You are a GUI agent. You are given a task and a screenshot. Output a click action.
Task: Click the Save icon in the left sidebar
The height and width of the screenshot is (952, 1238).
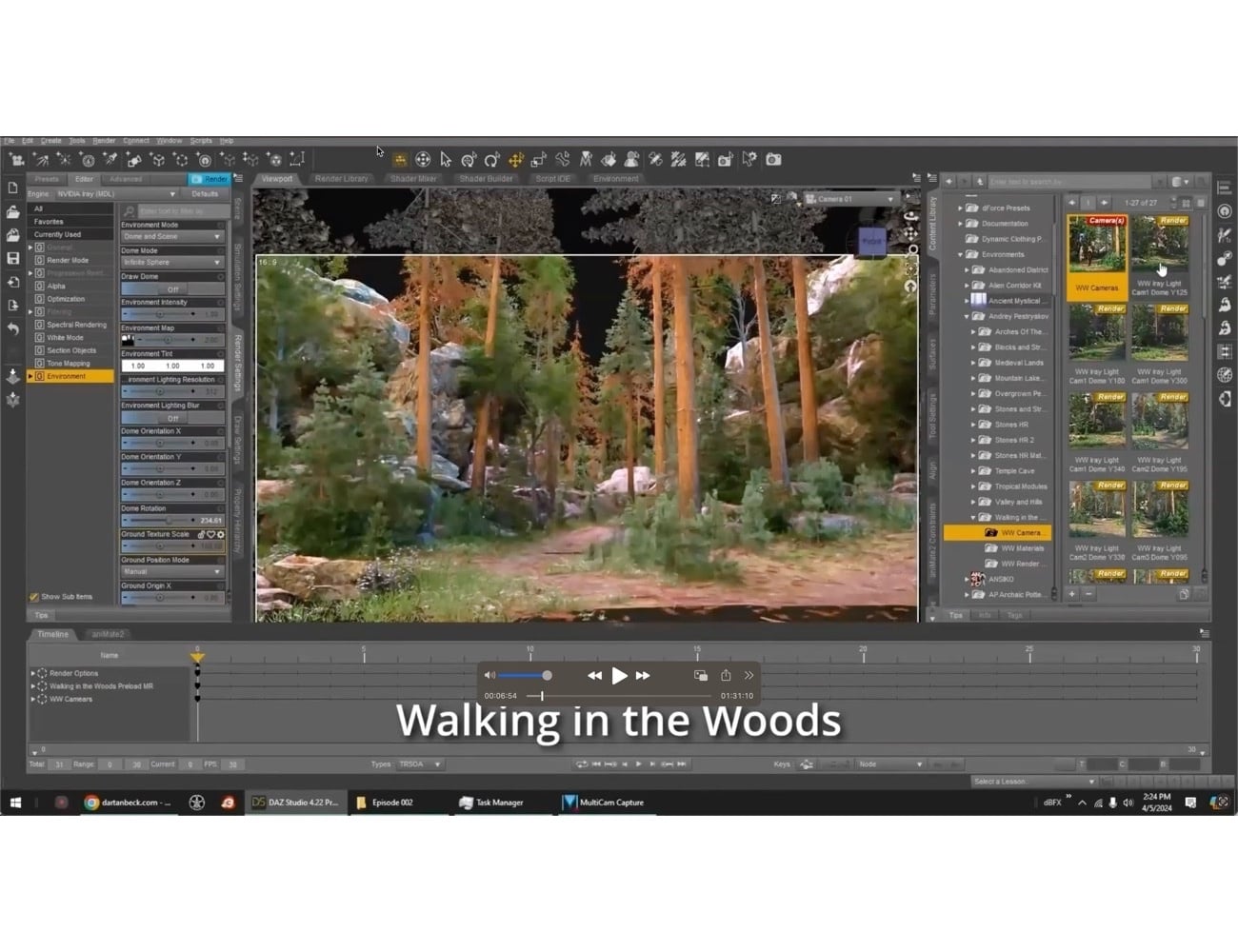(x=13, y=257)
